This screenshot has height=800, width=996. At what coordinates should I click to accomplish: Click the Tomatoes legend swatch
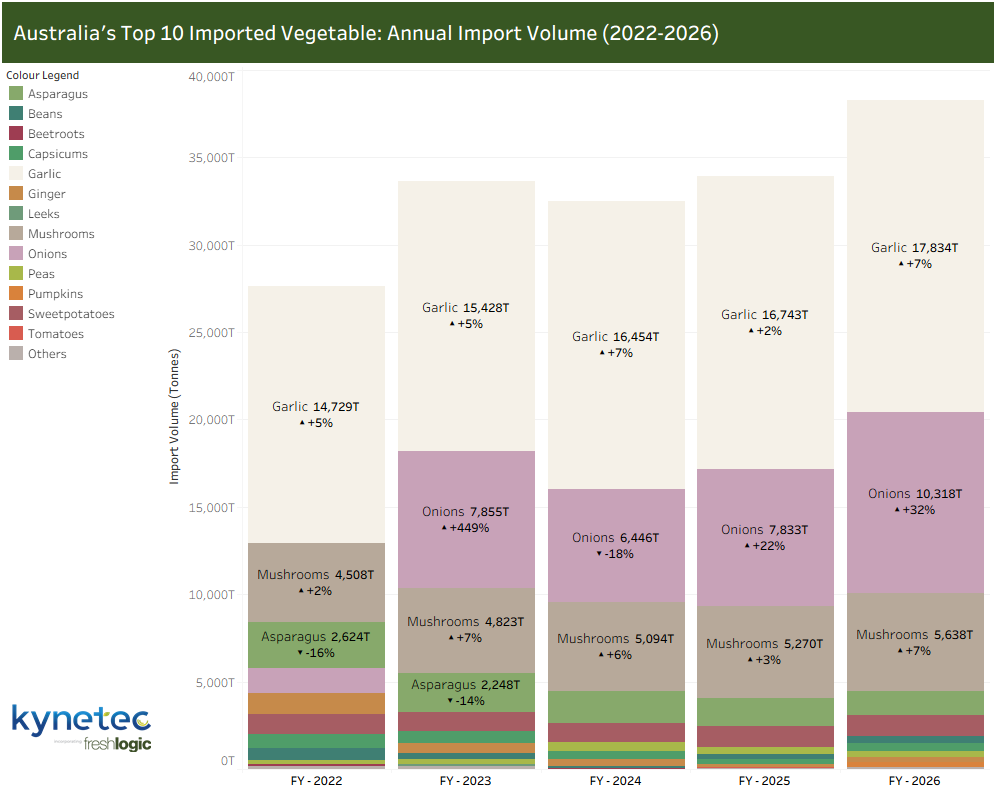(x=16, y=334)
